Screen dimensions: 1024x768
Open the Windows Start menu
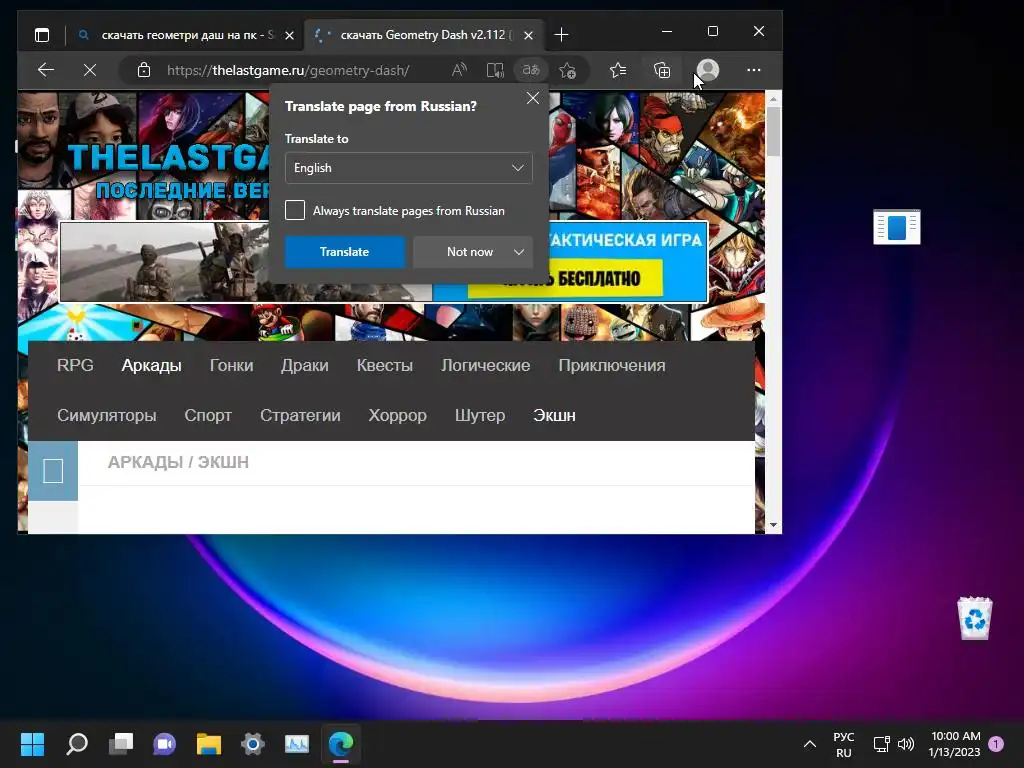(x=33, y=744)
